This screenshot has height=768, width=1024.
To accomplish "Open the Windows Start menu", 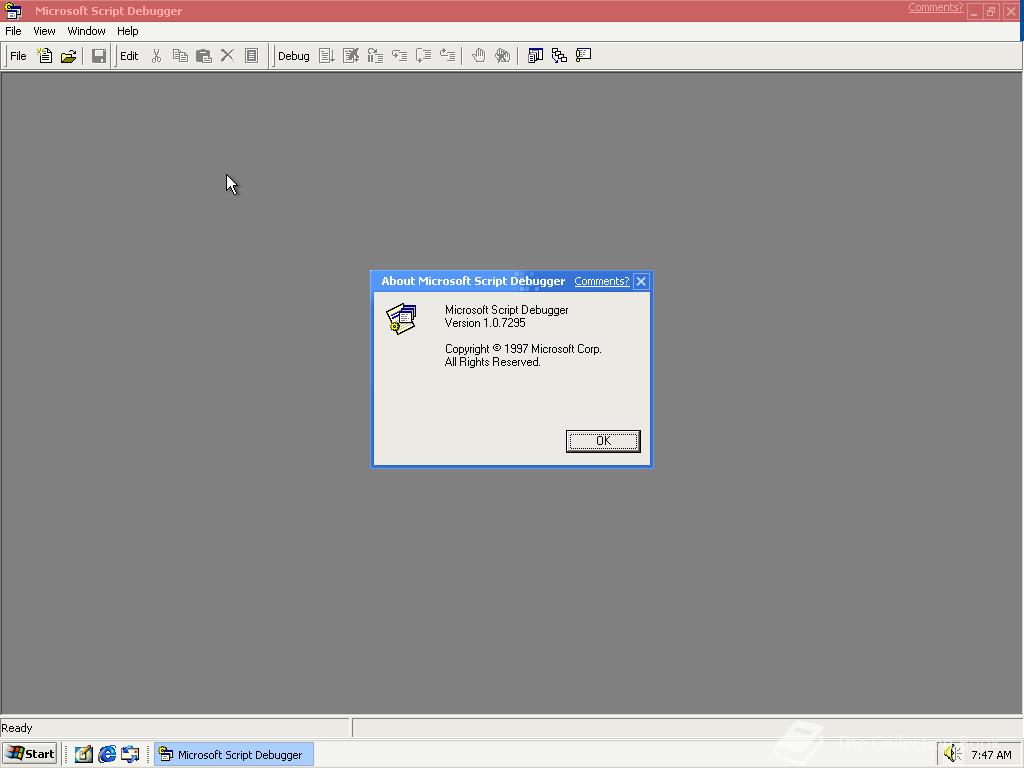I will pos(30,754).
